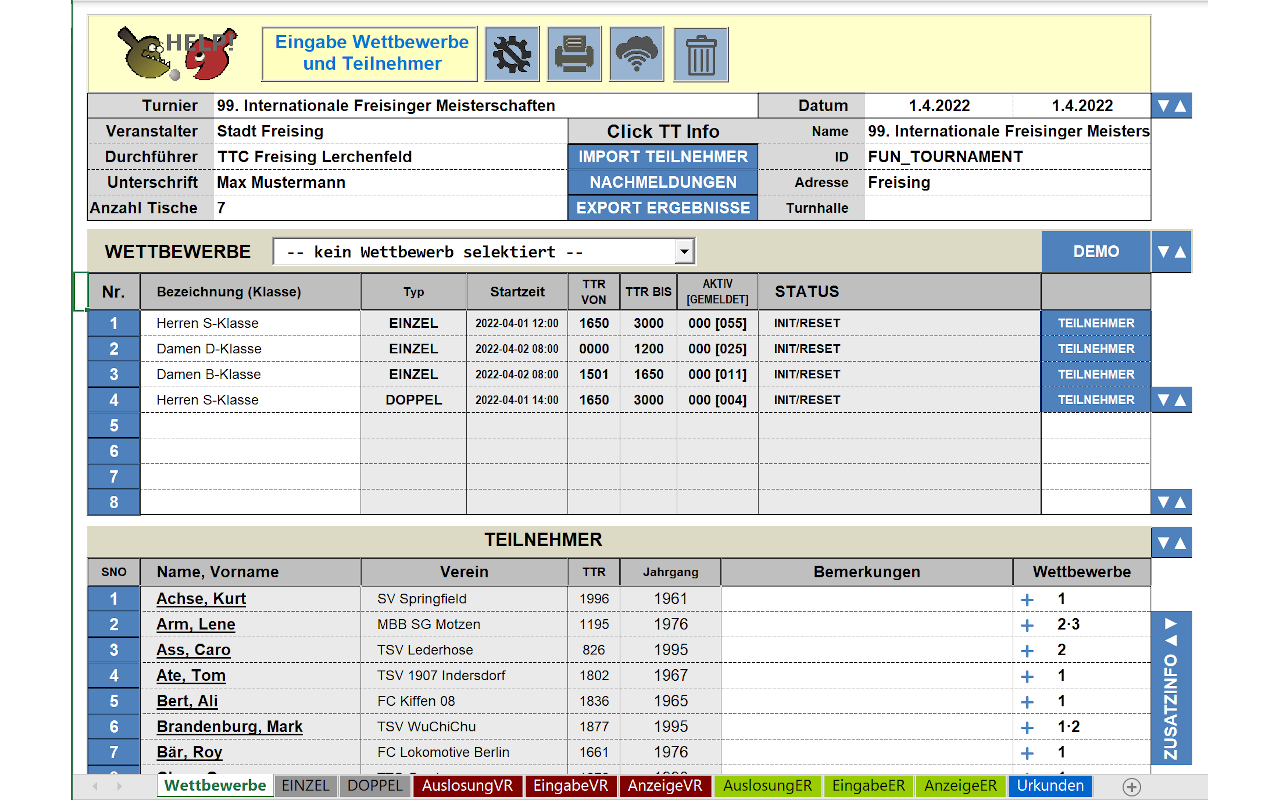1280x800 pixels.
Task: Click the cloud Wi-Fi sync icon
Action: point(637,54)
